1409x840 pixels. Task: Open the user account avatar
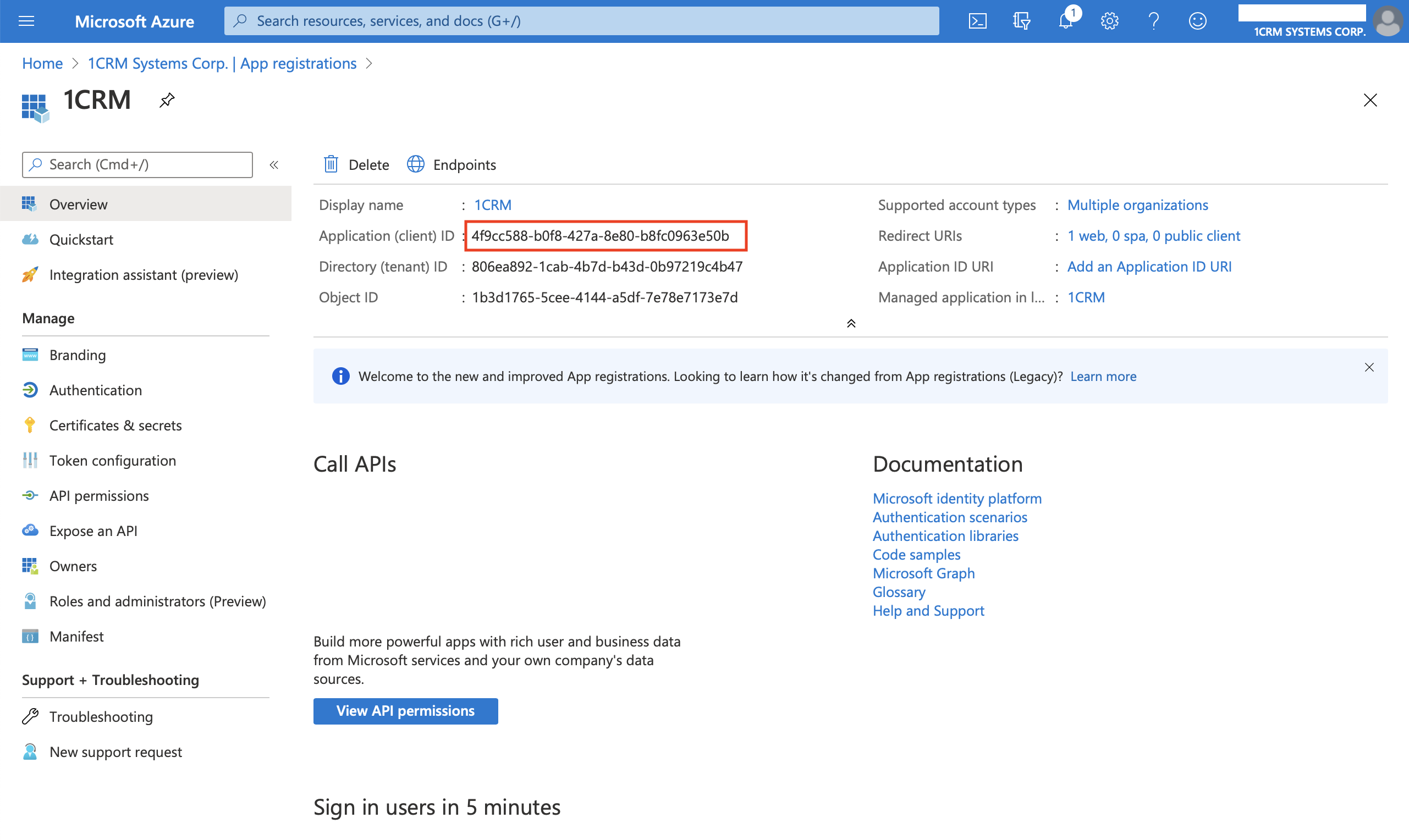(x=1389, y=21)
